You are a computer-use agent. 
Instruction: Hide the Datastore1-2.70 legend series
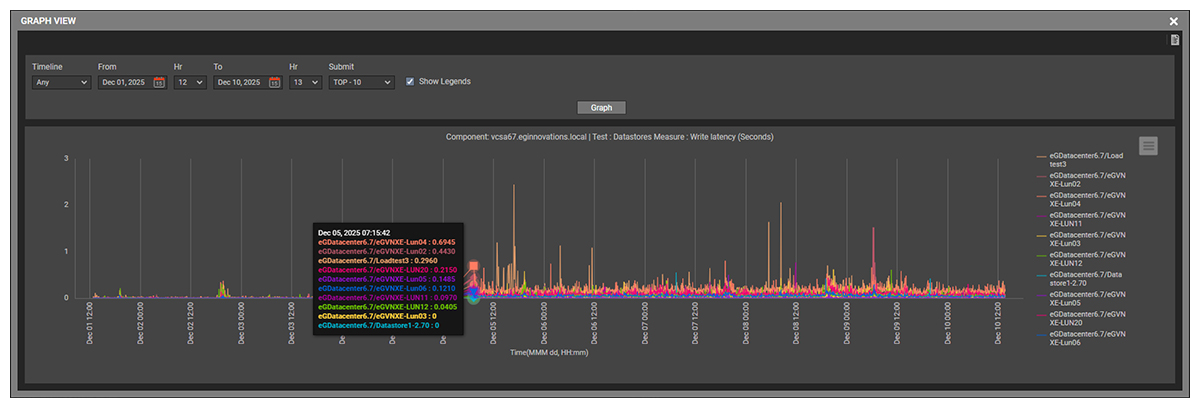1087,277
